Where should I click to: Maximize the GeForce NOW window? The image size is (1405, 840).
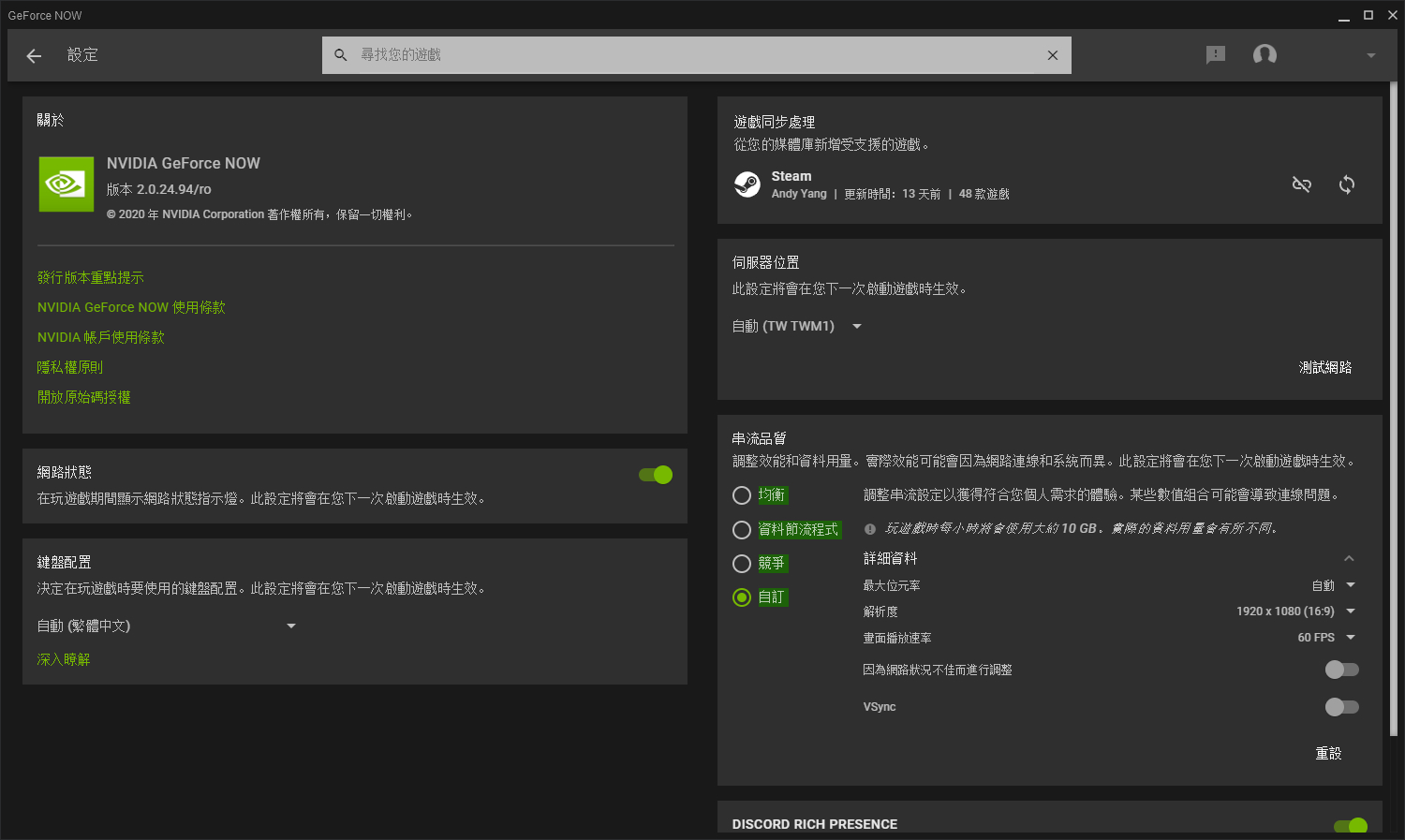click(1368, 16)
